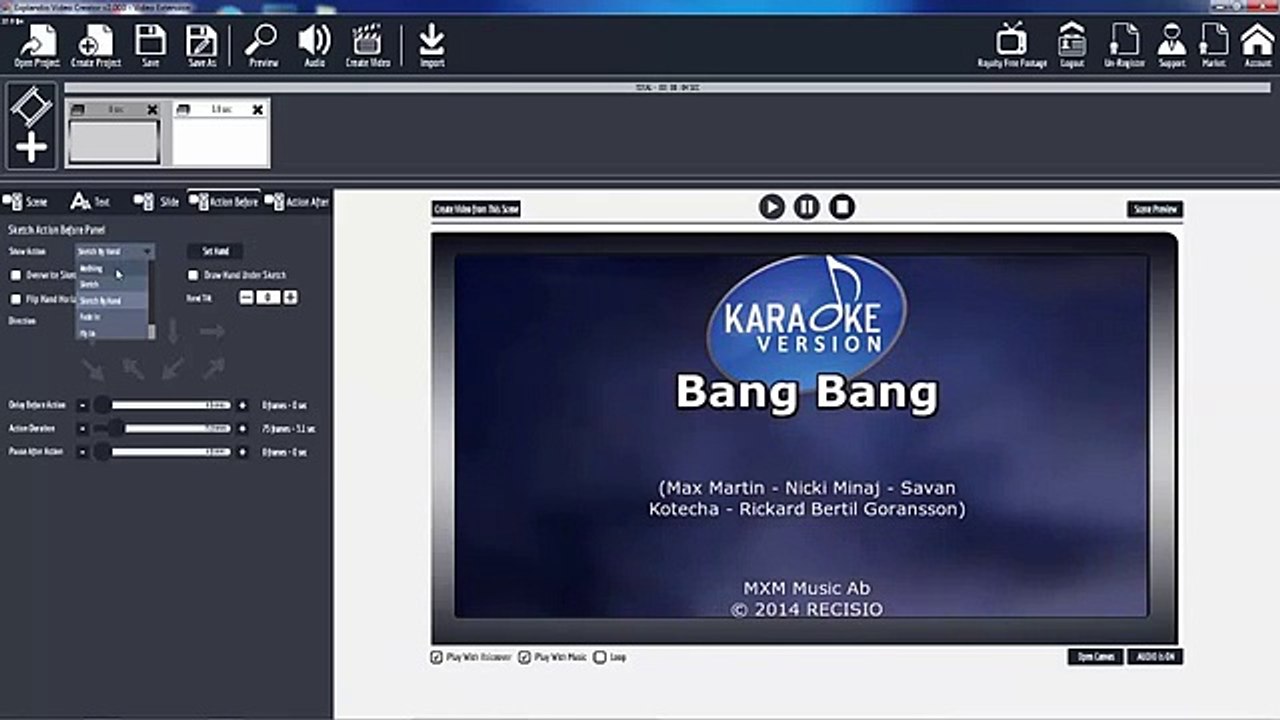
Task: Open Royalty Free Footage
Action: 1012,46
